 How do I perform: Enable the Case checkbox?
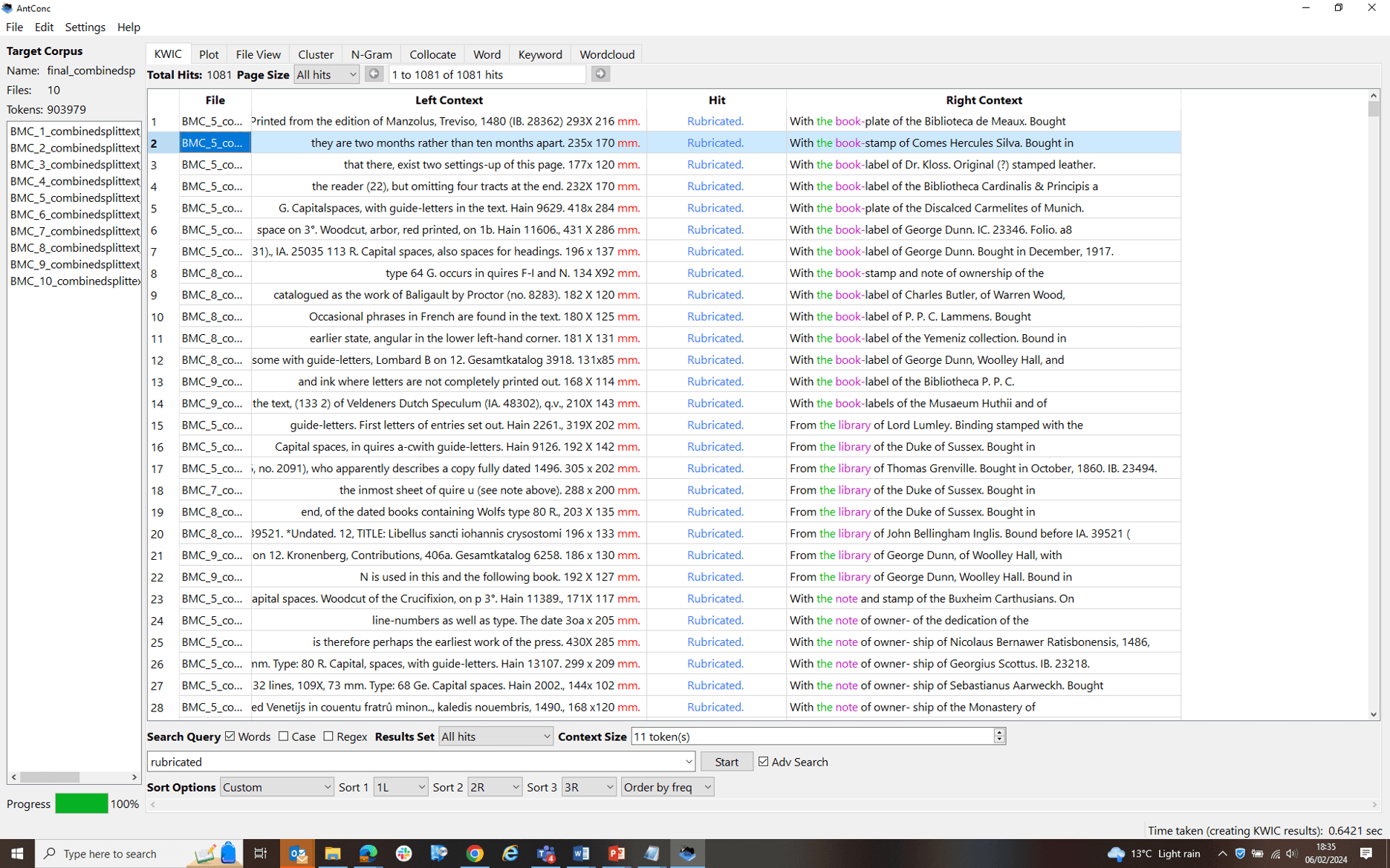[284, 737]
